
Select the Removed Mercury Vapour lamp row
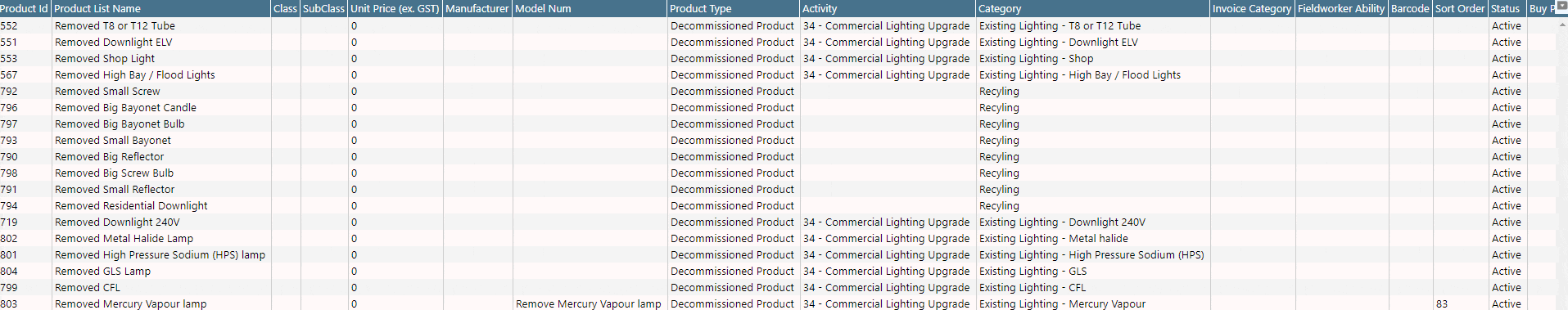(778, 303)
